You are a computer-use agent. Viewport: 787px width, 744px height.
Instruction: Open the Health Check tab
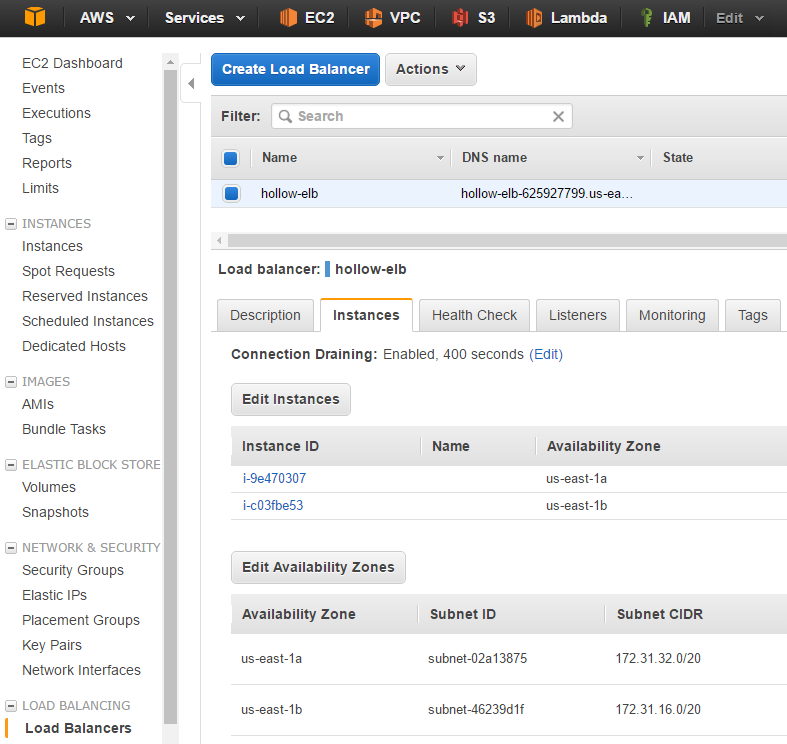coord(474,315)
